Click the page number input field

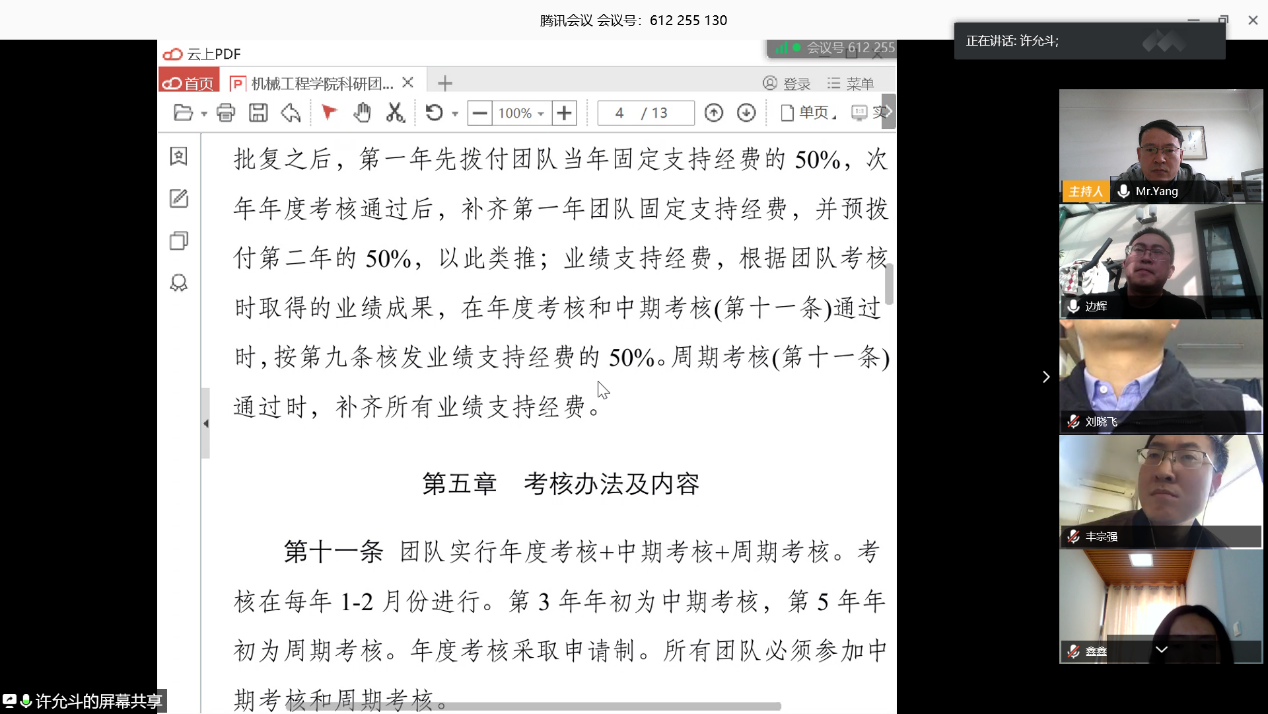click(x=620, y=113)
